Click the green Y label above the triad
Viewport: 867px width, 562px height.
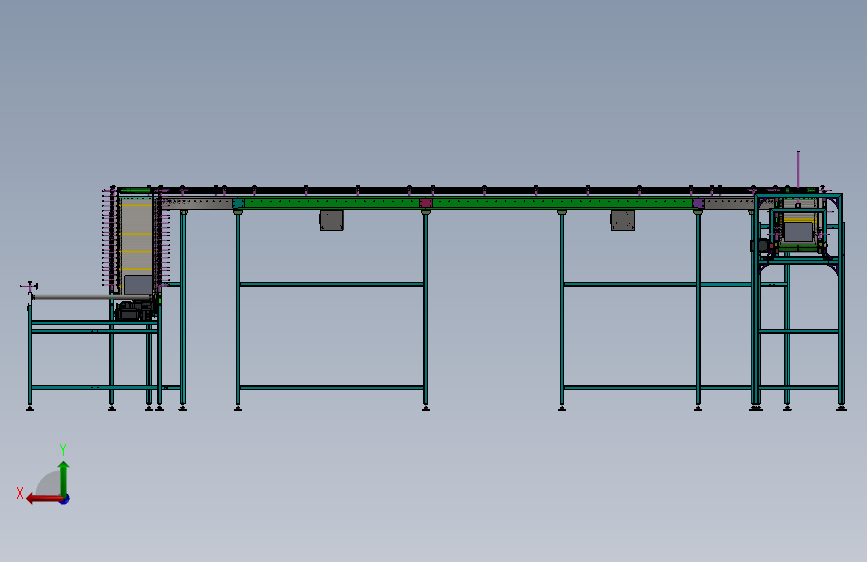(x=63, y=450)
